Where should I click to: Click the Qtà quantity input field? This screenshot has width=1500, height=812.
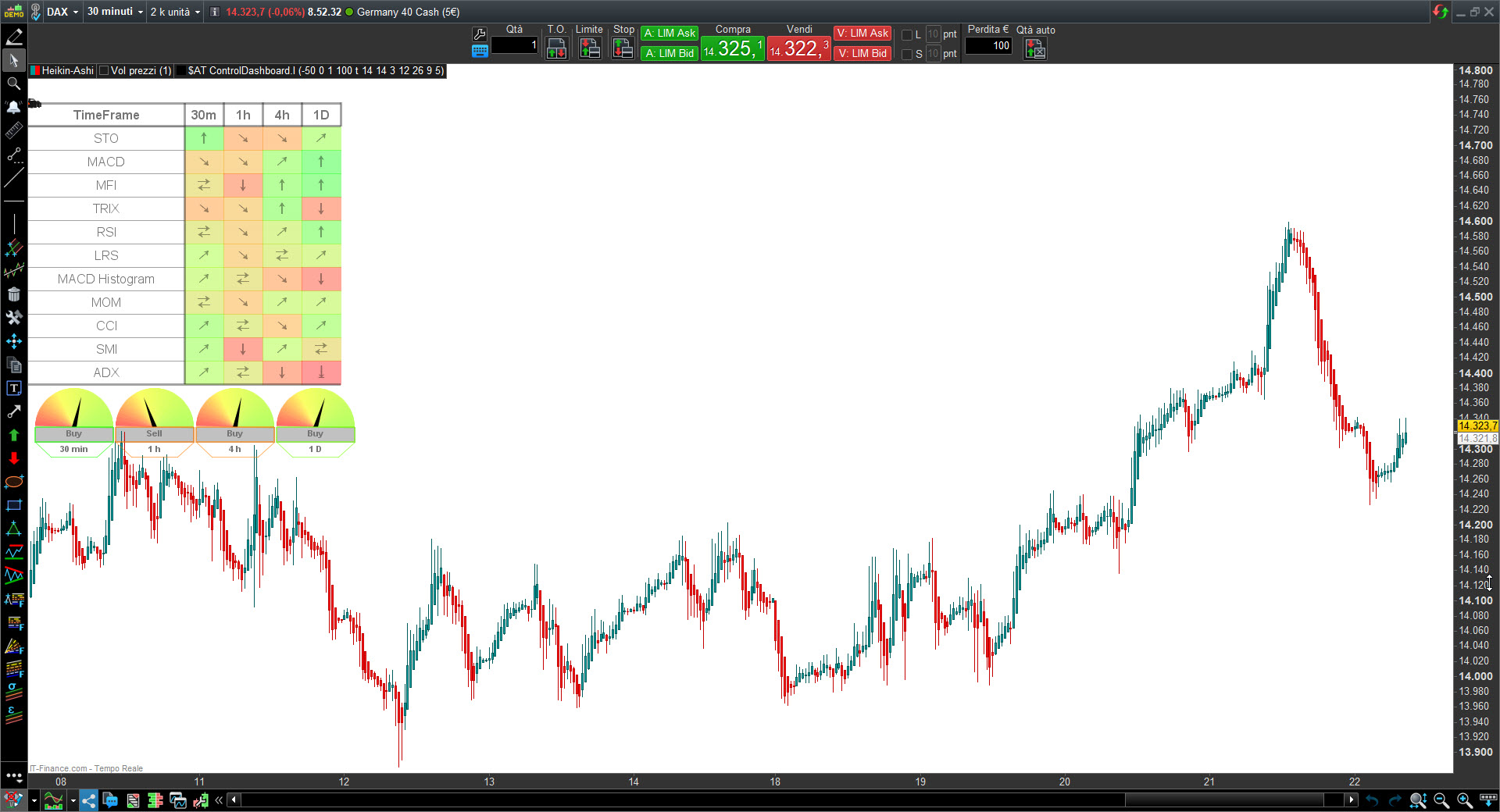tap(515, 45)
